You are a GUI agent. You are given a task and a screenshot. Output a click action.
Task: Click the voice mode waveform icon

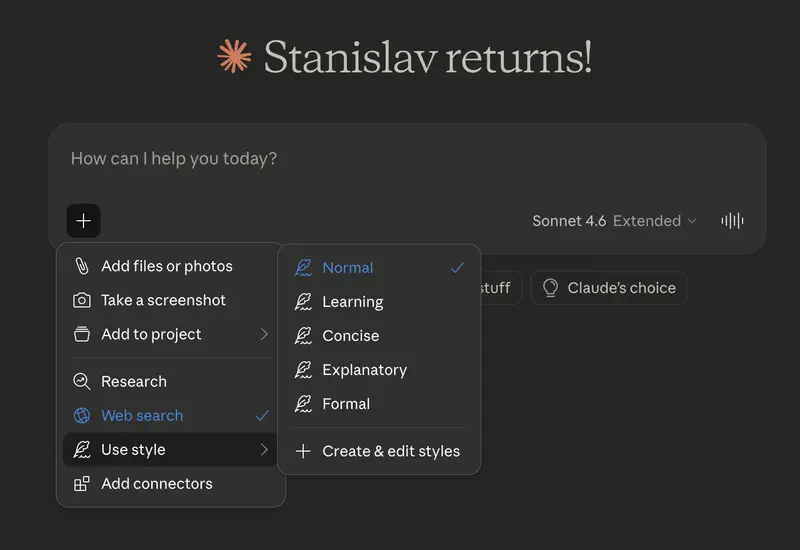pyautogui.click(x=732, y=221)
